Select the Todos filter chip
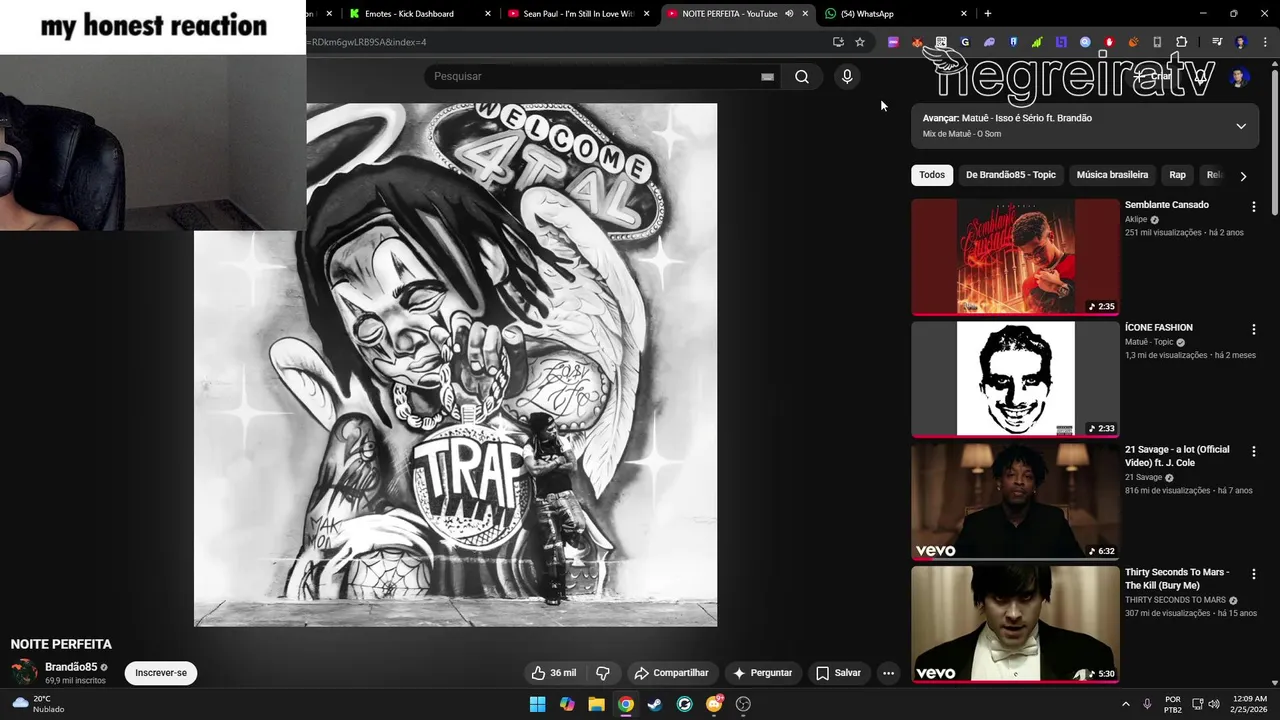The height and width of the screenshot is (720, 1280). coord(932,175)
